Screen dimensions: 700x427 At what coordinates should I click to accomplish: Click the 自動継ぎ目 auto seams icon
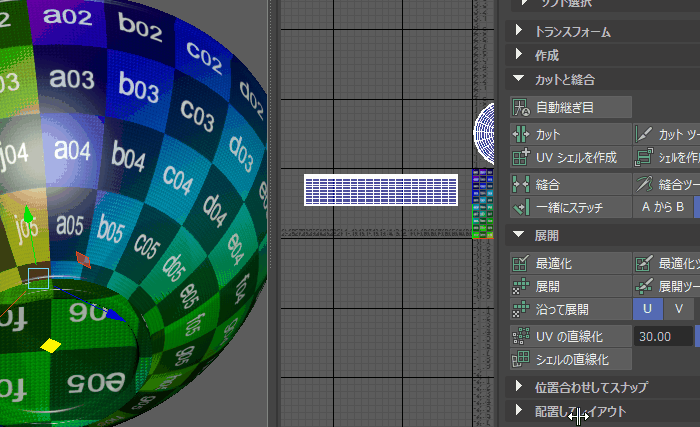tap(521, 107)
